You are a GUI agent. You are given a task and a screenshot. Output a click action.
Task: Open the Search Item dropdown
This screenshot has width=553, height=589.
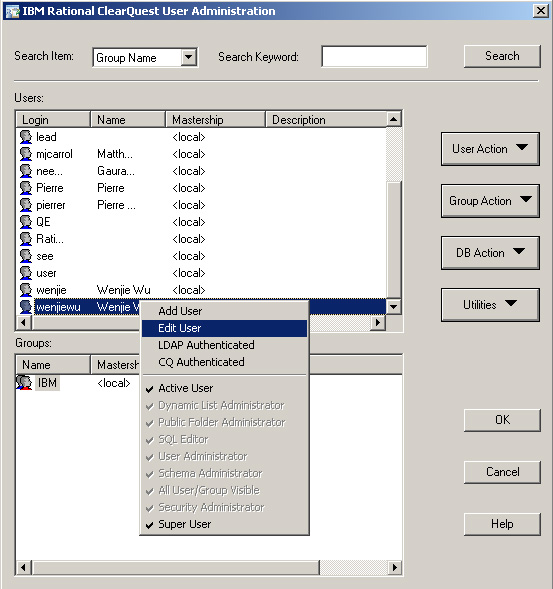pos(188,57)
